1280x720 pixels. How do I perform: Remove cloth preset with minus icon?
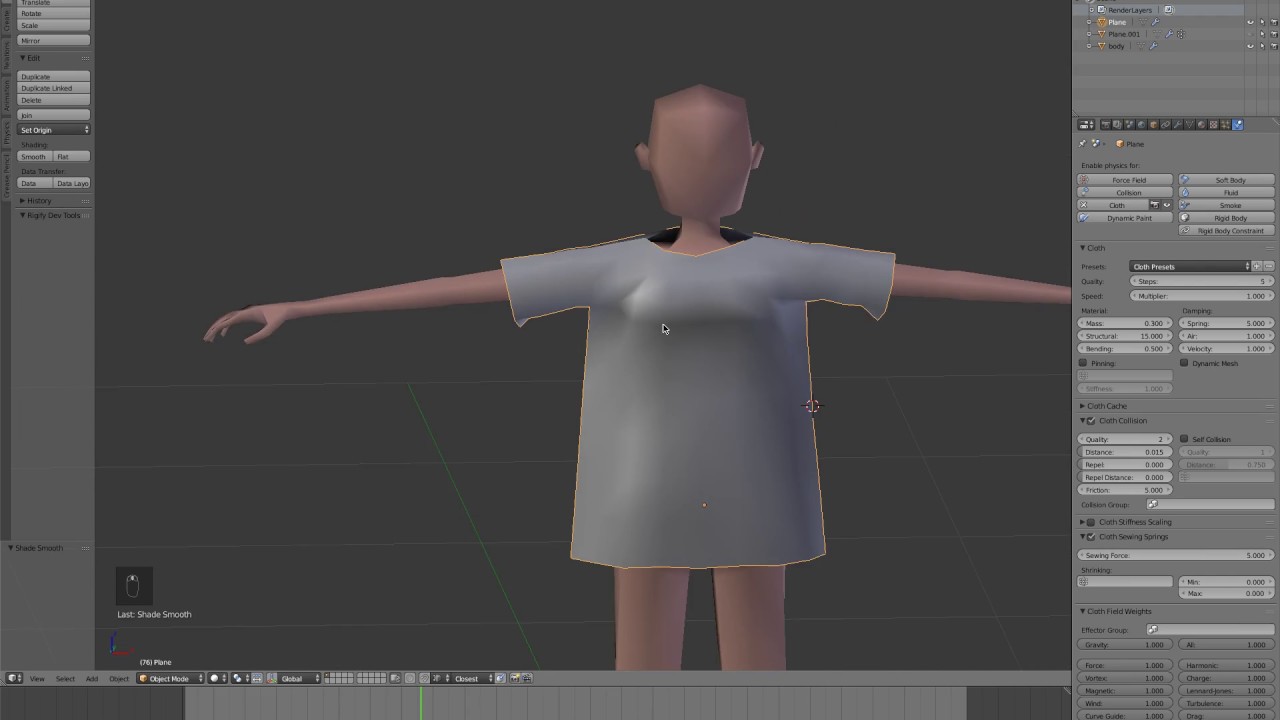tap(1269, 267)
